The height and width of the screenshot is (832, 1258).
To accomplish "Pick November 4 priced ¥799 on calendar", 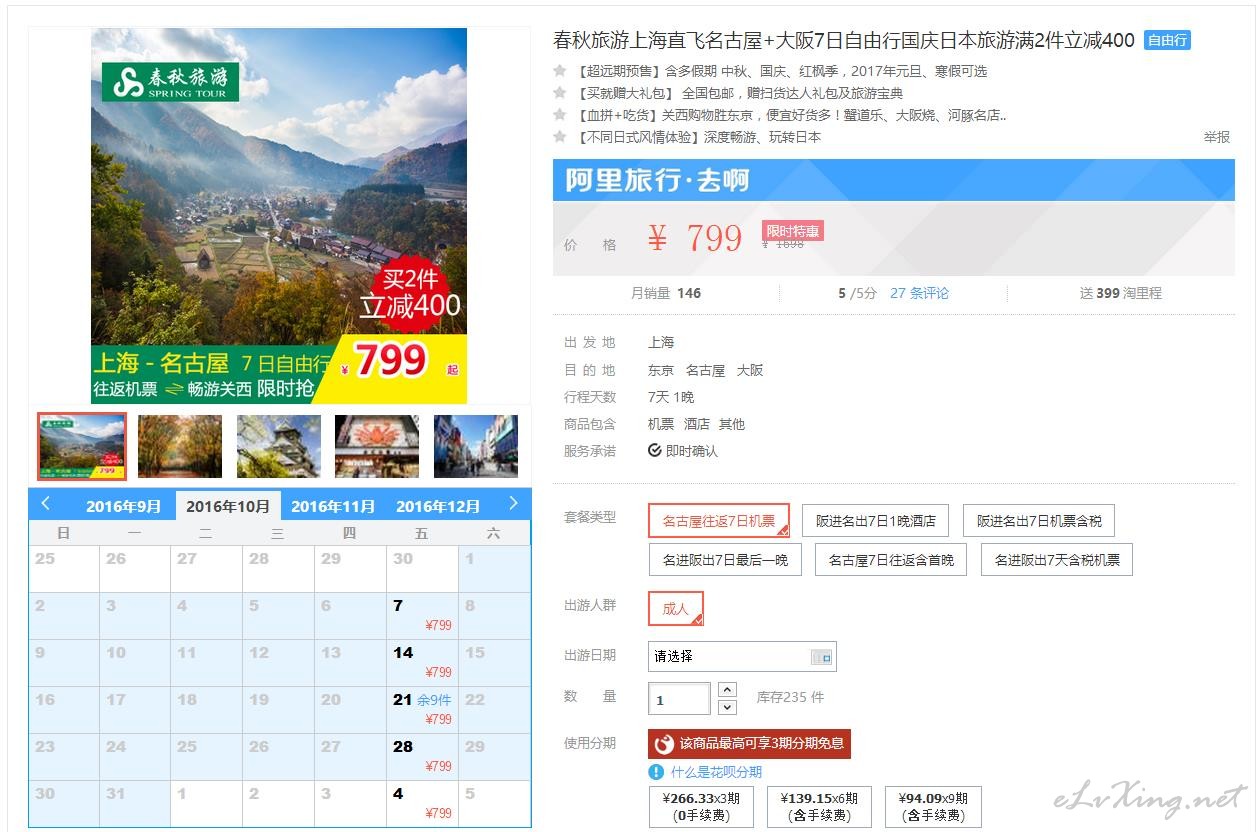I will tap(422, 803).
